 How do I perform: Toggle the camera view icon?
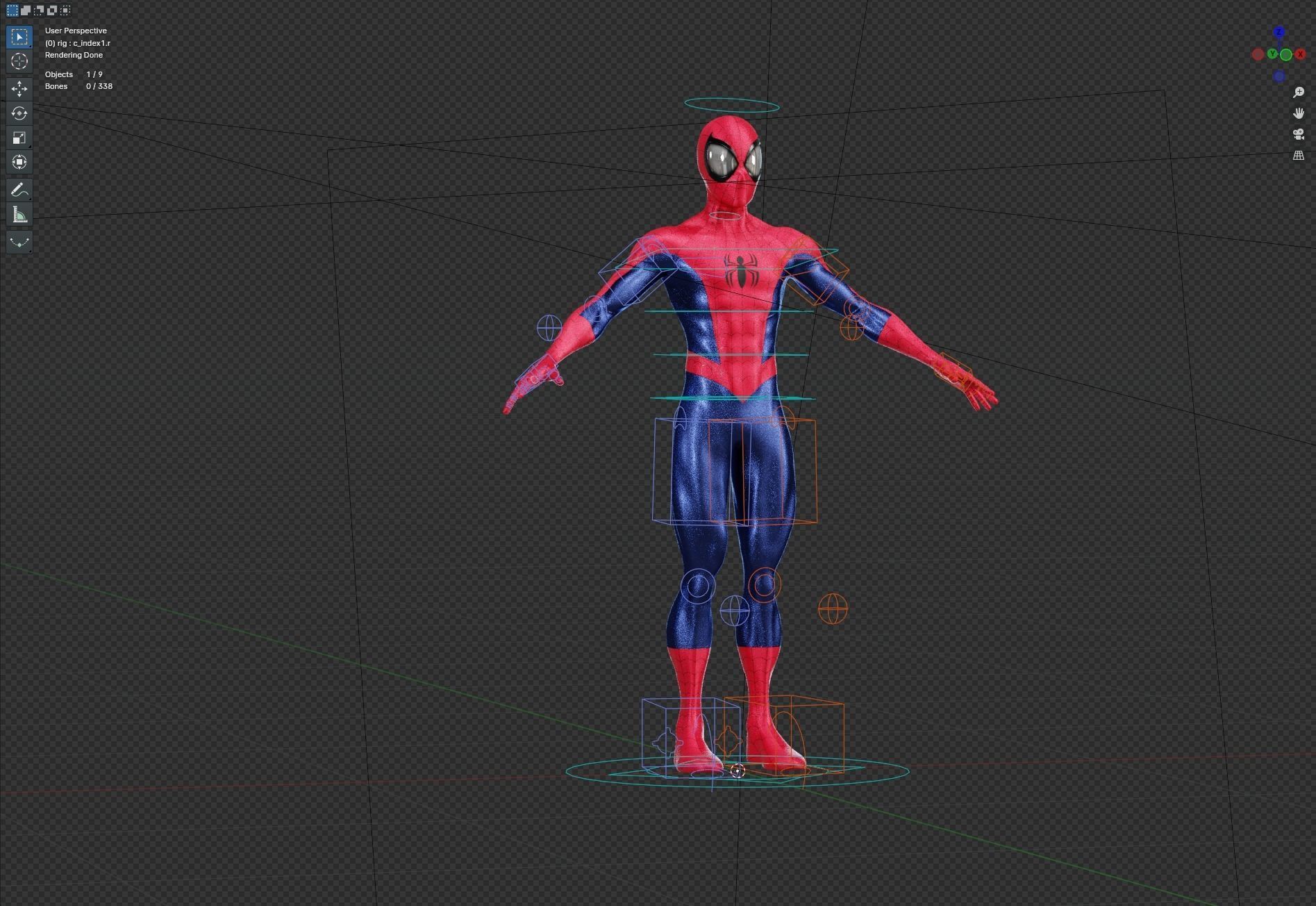tap(1299, 134)
